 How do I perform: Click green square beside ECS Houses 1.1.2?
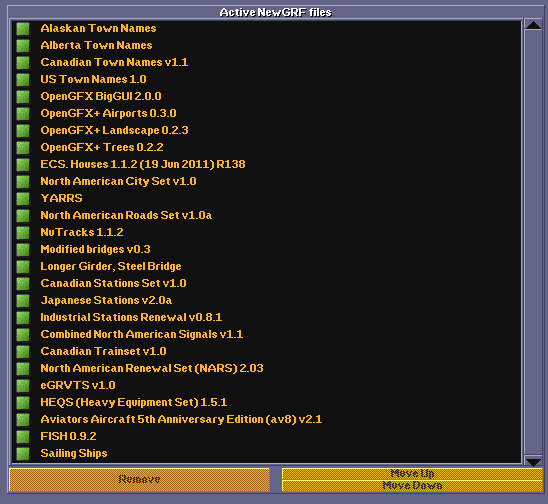(x=23, y=165)
